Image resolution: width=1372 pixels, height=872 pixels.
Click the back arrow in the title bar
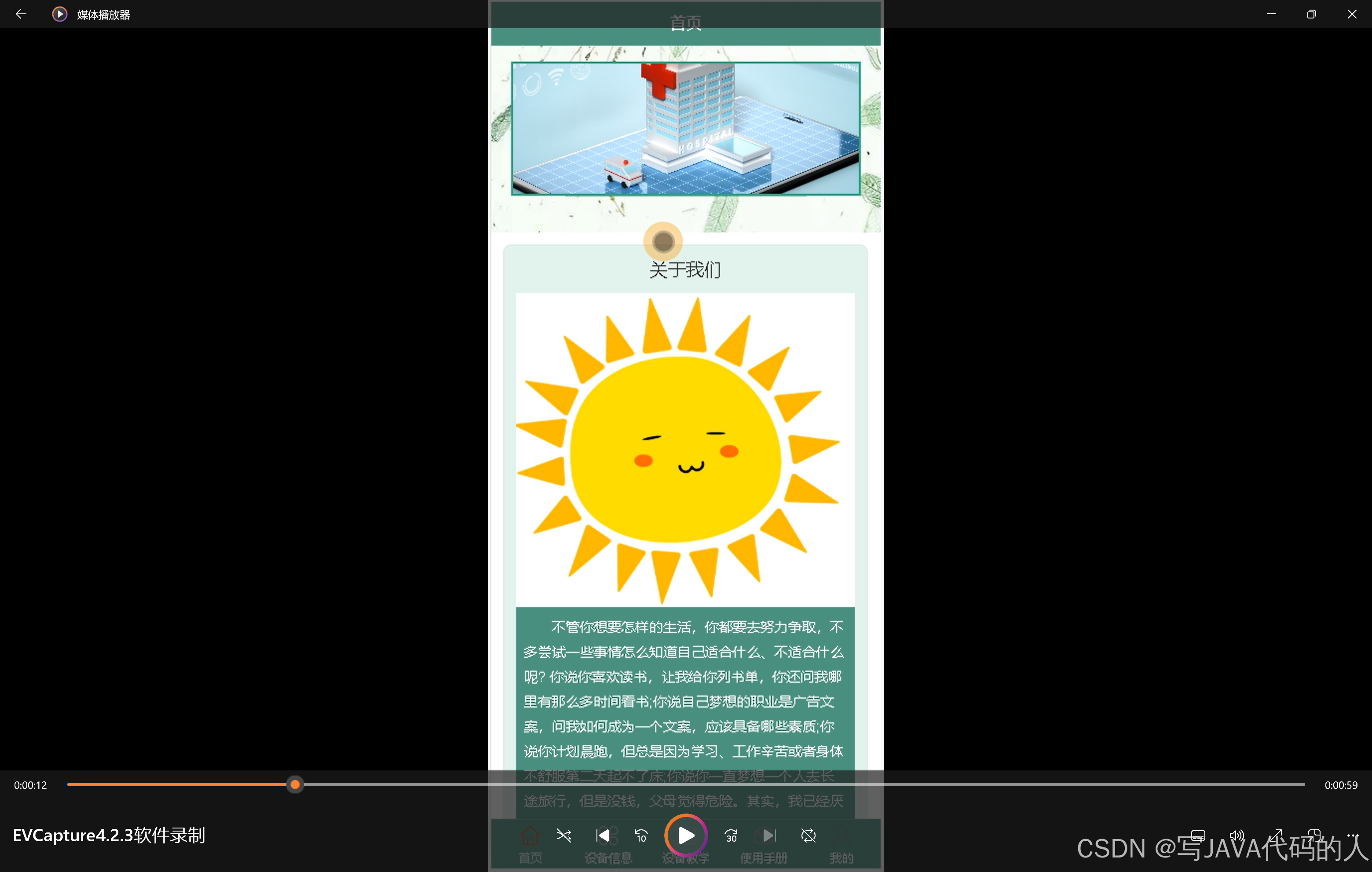pos(21,14)
